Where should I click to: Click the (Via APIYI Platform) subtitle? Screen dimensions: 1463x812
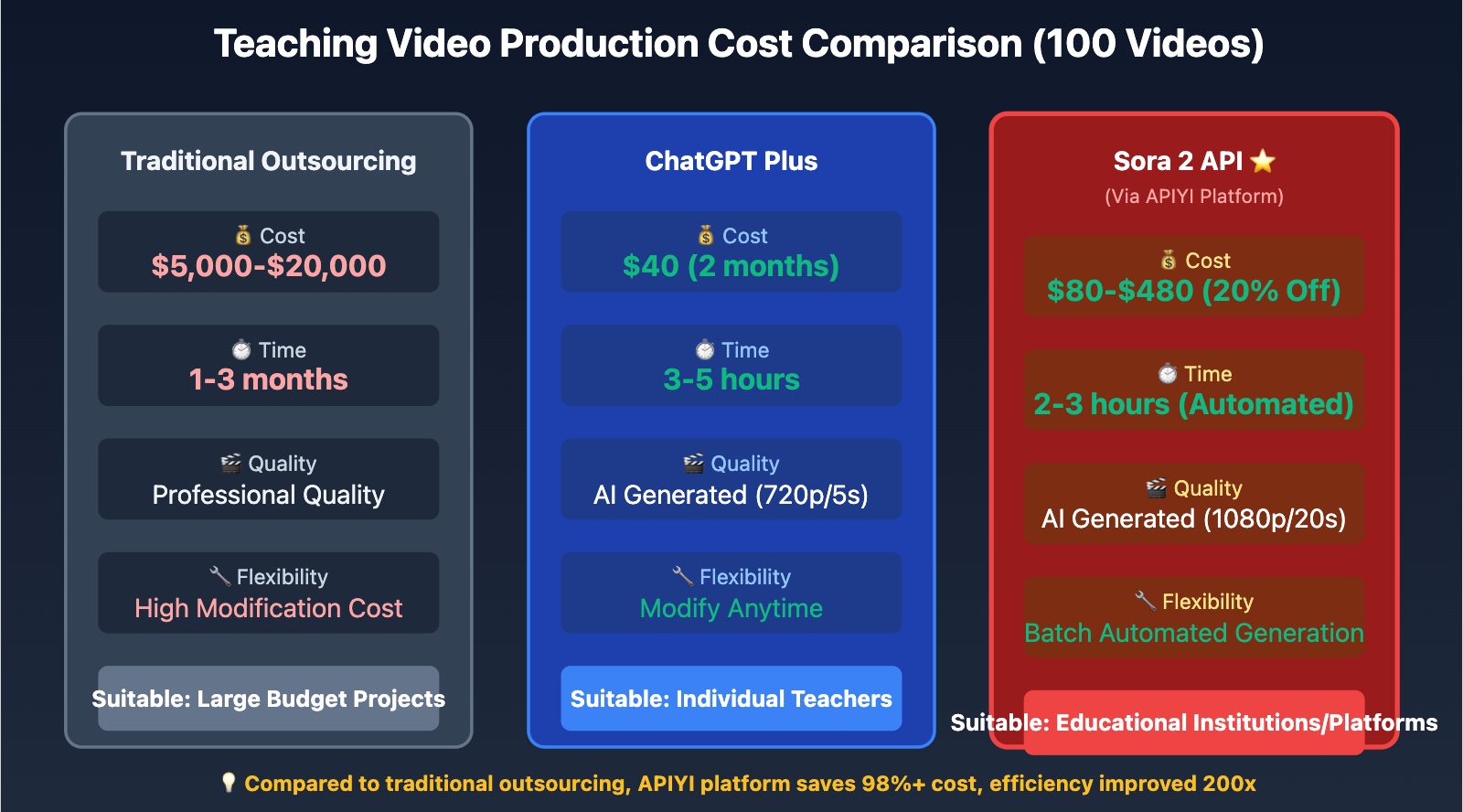pos(1194,197)
